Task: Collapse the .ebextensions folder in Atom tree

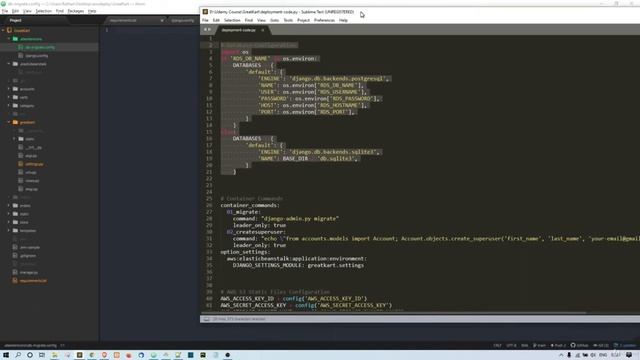Action: tap(9, 39)
